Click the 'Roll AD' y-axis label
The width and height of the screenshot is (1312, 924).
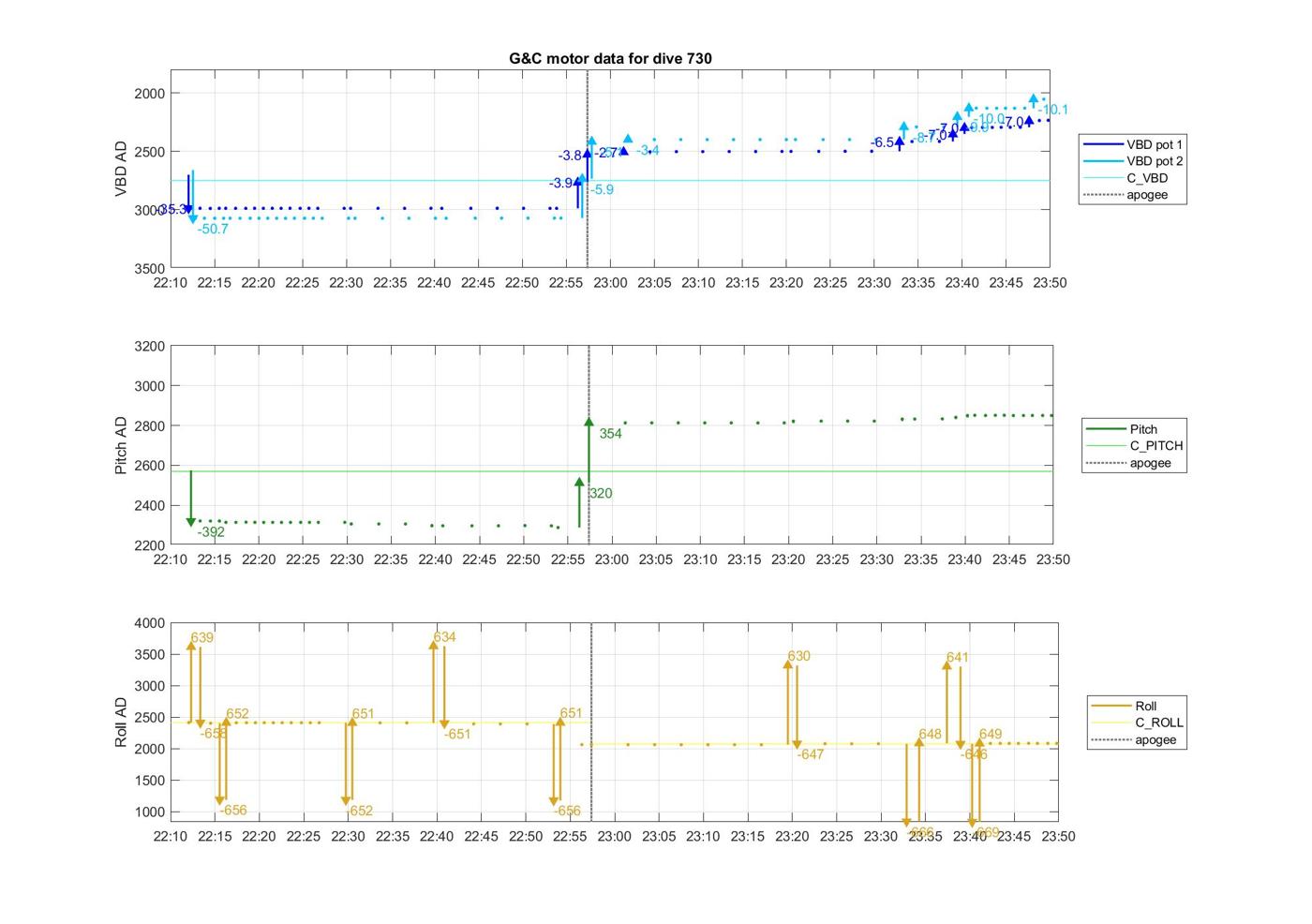pos(121,722)
